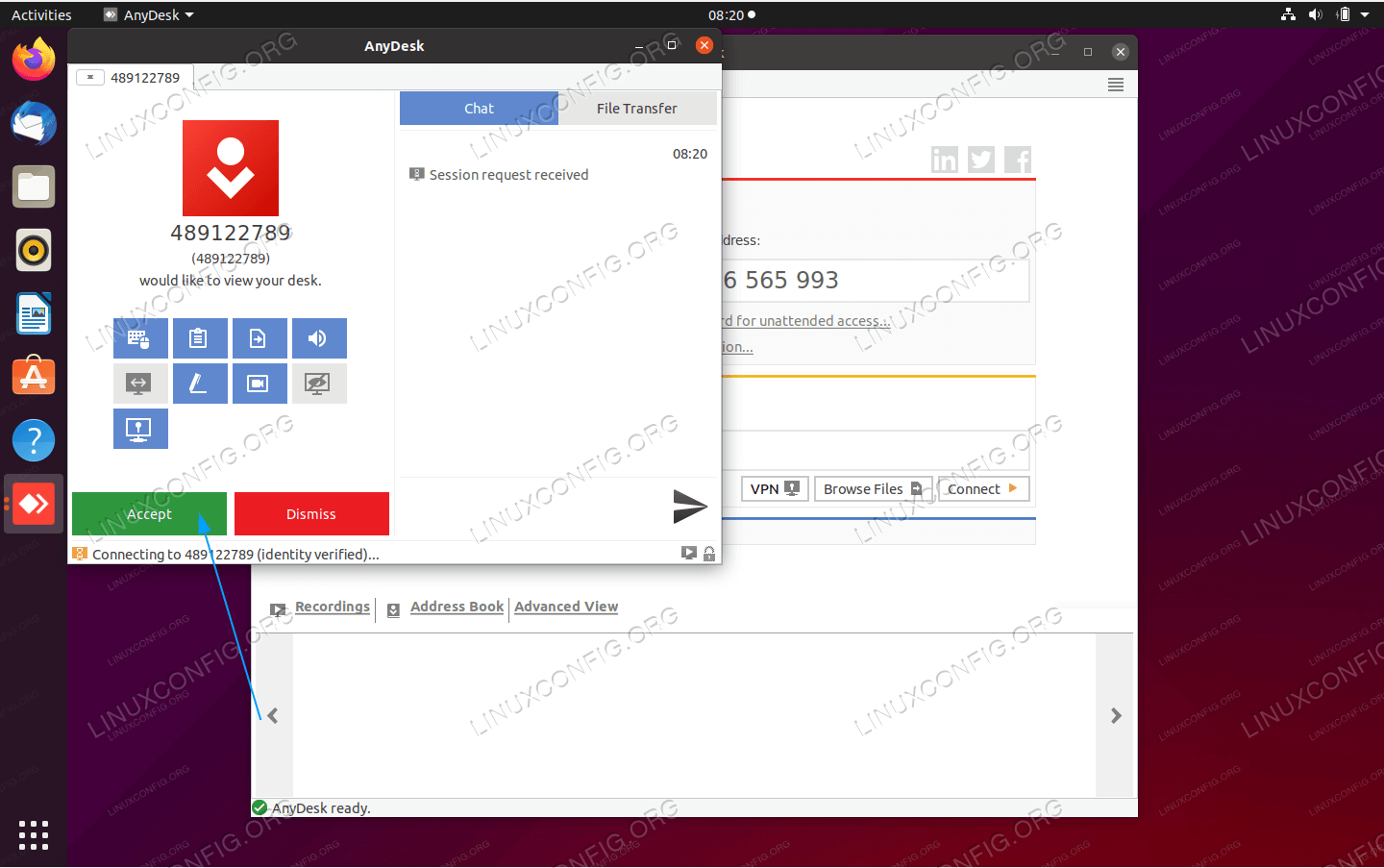Click the 'AnyDesk ready.' status text
1384x868 pixels.
[321, 808]
